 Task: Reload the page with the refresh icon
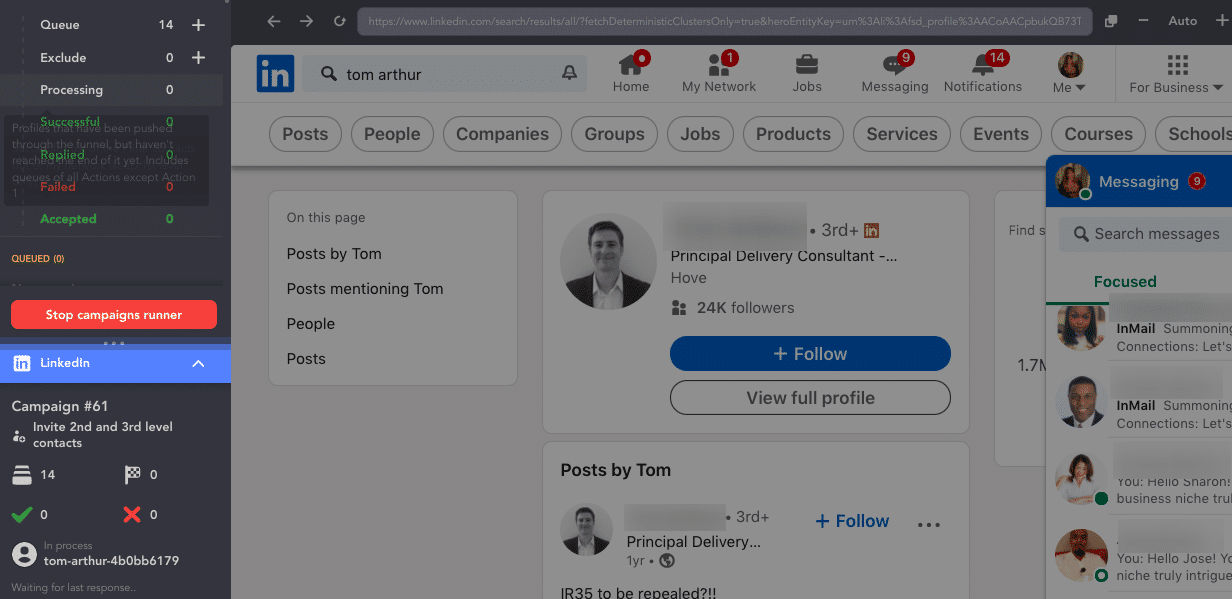[339, 20]
